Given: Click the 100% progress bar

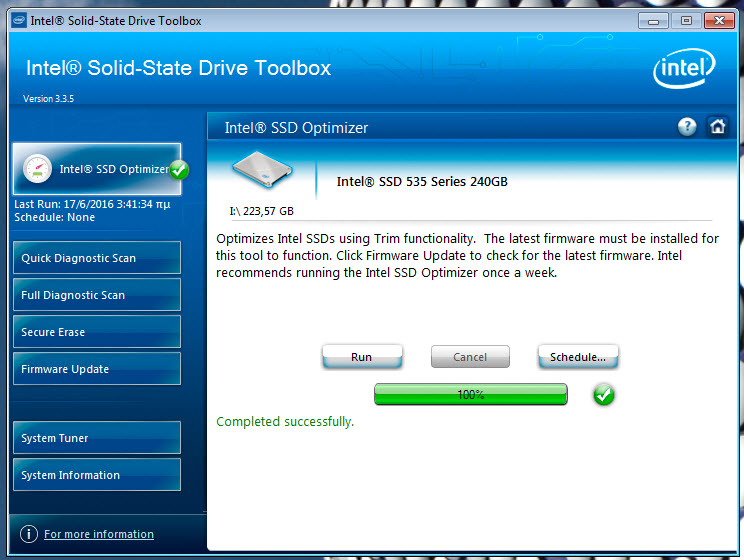Looking at the screenshot, I should coord(471,394).
